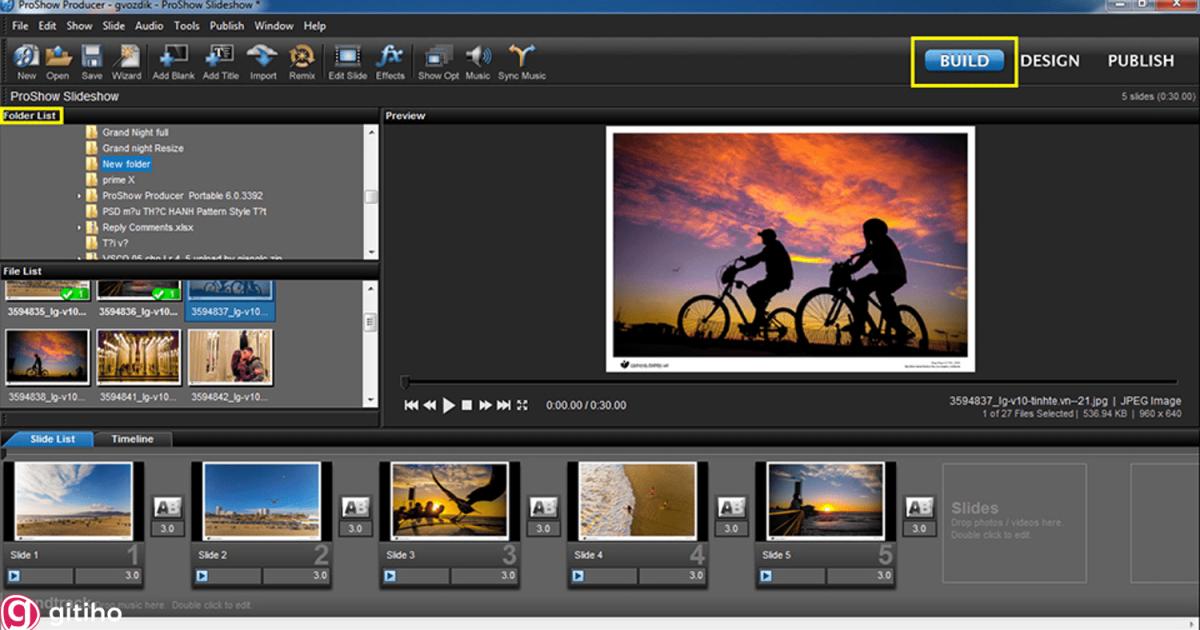Switch to the DESIGN workspace

(1050, 61)
